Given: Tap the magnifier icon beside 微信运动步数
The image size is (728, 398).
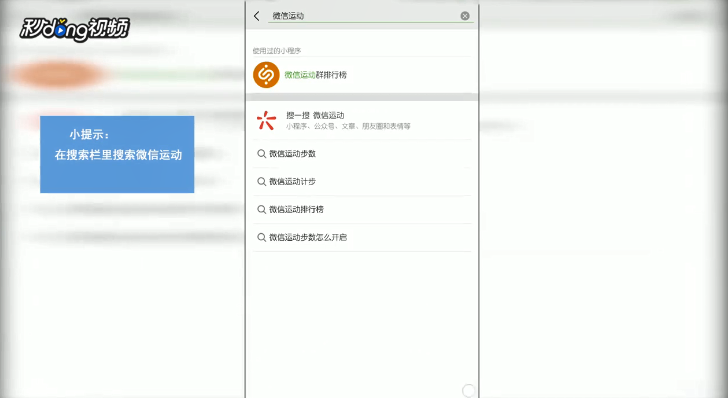Looking at the screenshot, I should (x=261, y=154).
